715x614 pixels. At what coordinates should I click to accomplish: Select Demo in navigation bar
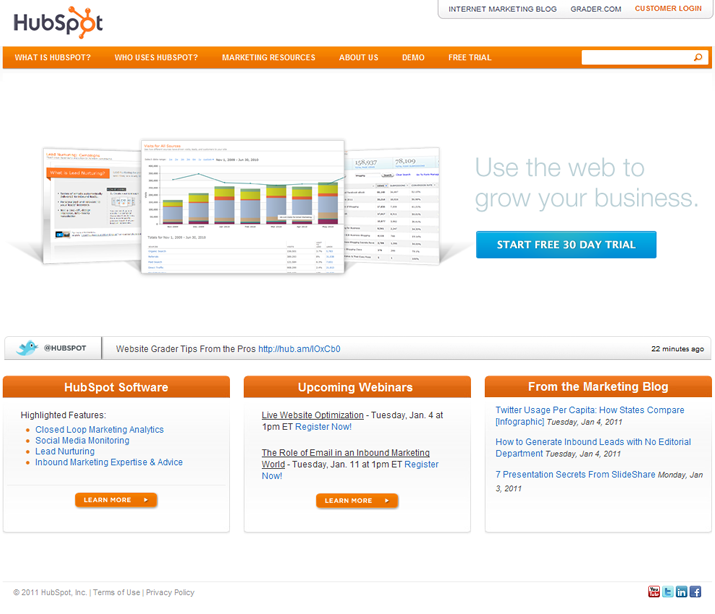click(413, 57)
